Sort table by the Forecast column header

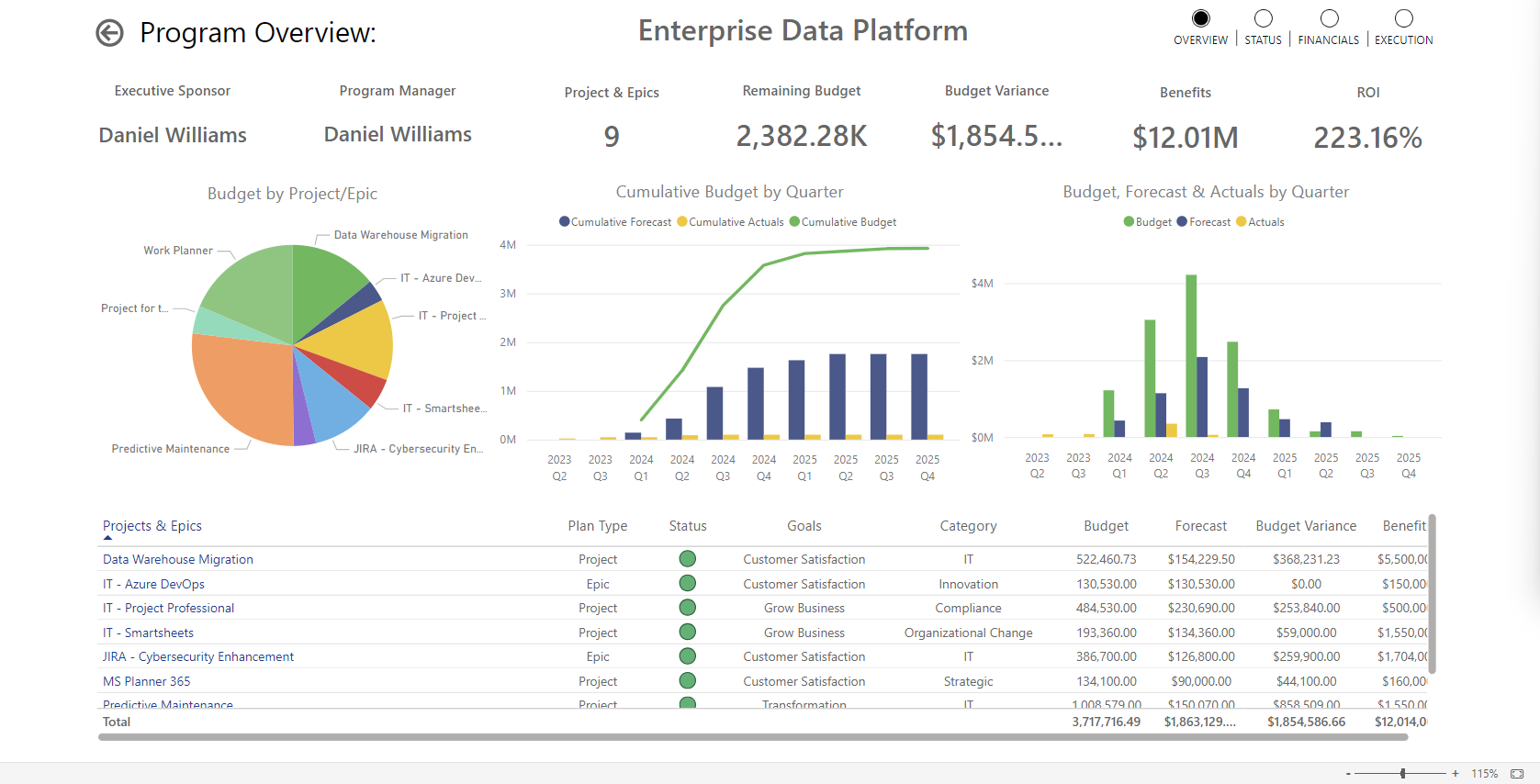click(1200, 526)
